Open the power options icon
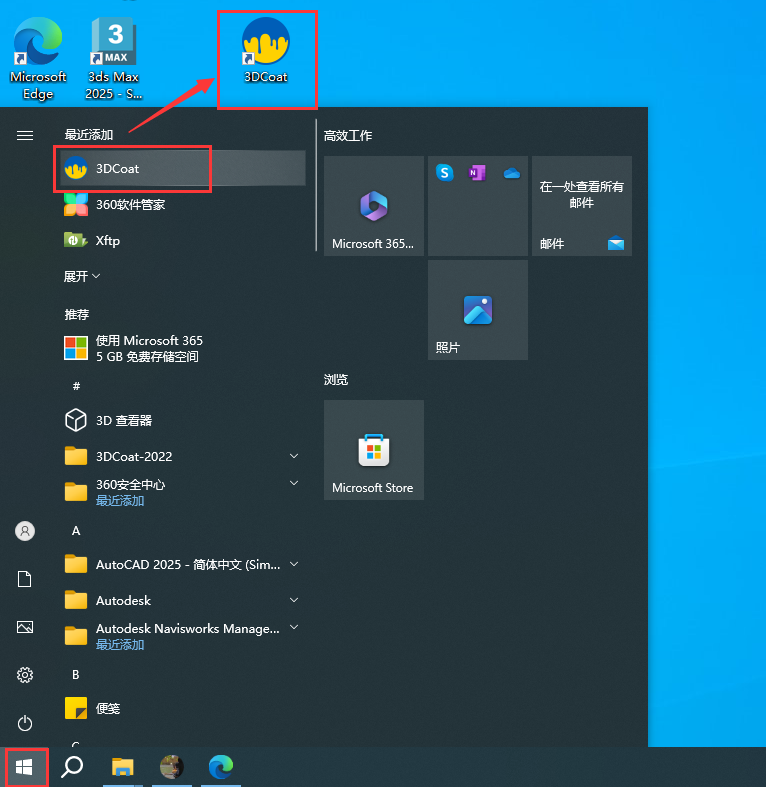Image resolution: width=766 pixels, height=787 pixels. click(x=25, y=723)
